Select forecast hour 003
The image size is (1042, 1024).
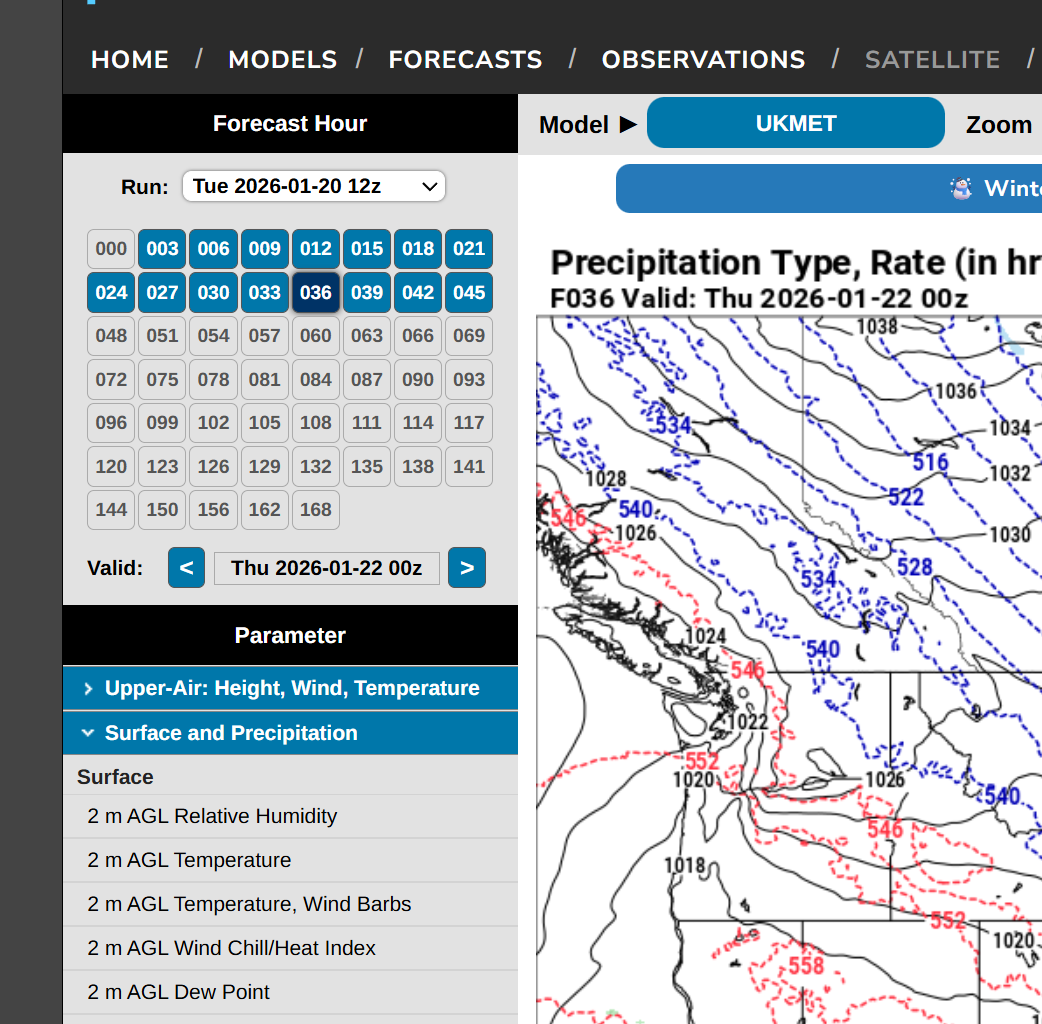[162, 249]
